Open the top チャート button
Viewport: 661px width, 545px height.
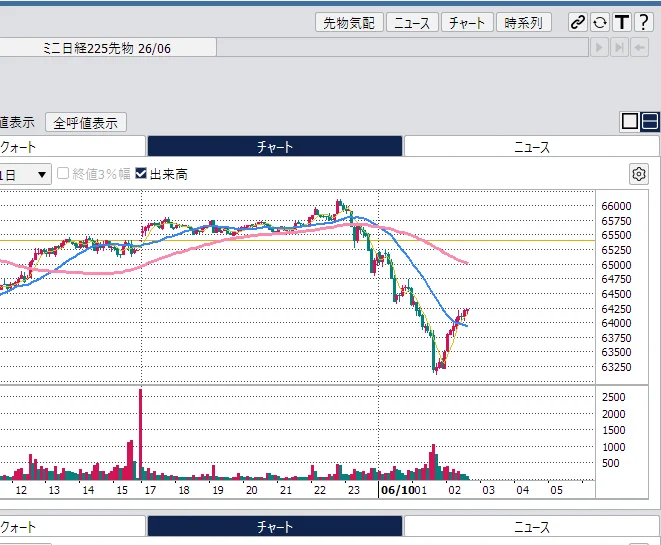(467, 22)
